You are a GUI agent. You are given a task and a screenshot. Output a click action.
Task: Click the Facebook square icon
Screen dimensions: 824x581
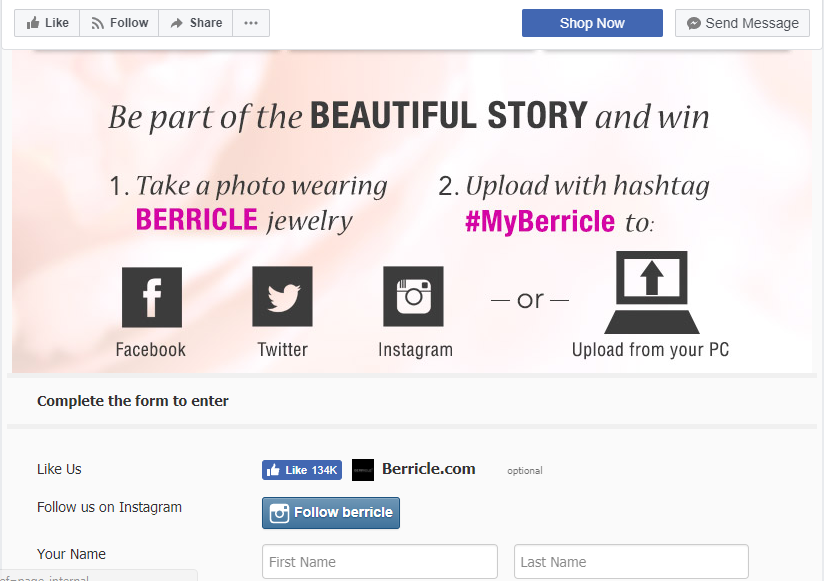click(x=152, y=297)
